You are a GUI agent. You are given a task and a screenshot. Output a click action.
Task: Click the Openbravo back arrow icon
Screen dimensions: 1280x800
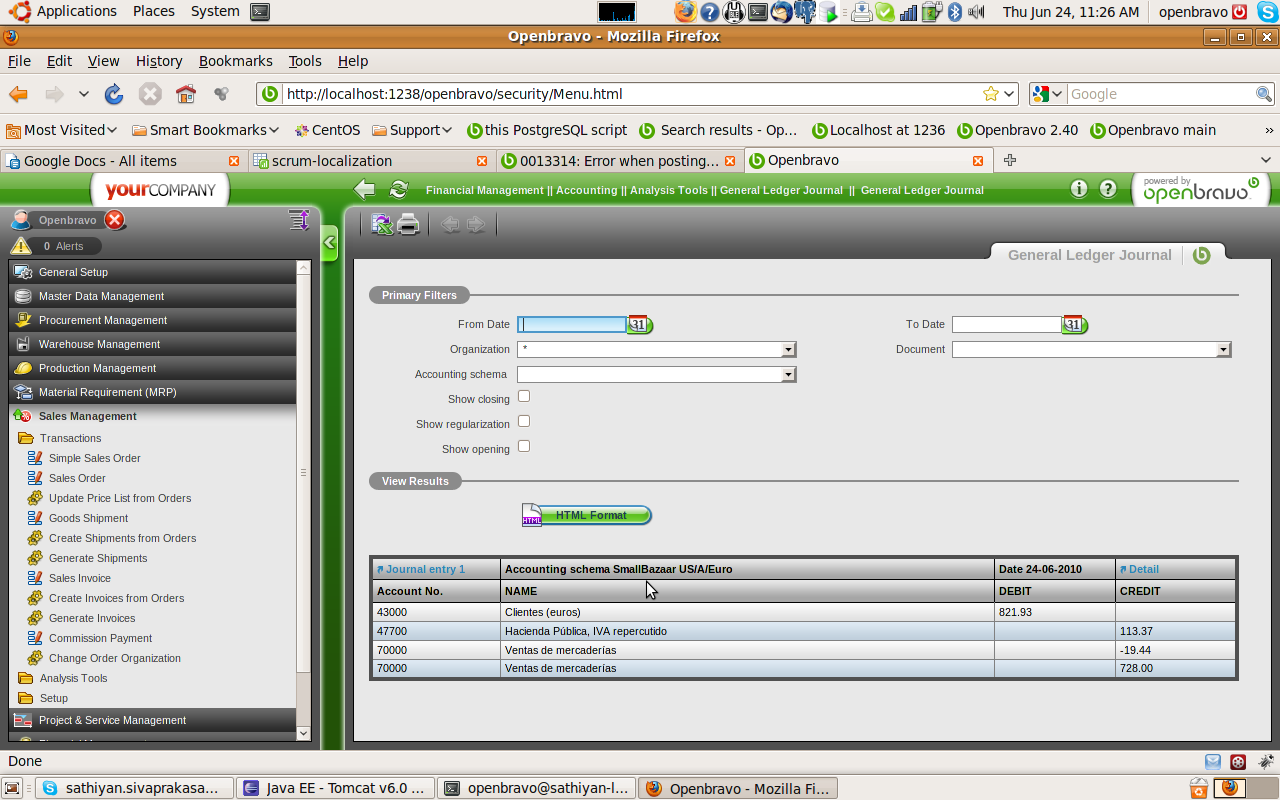point(365,190)
